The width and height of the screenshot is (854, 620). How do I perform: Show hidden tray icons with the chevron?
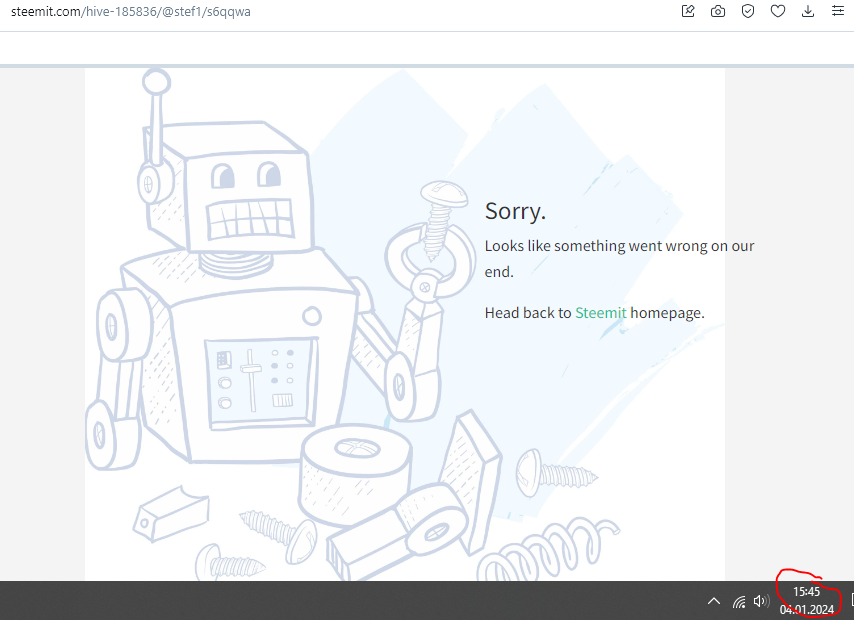tap(713, 601)
